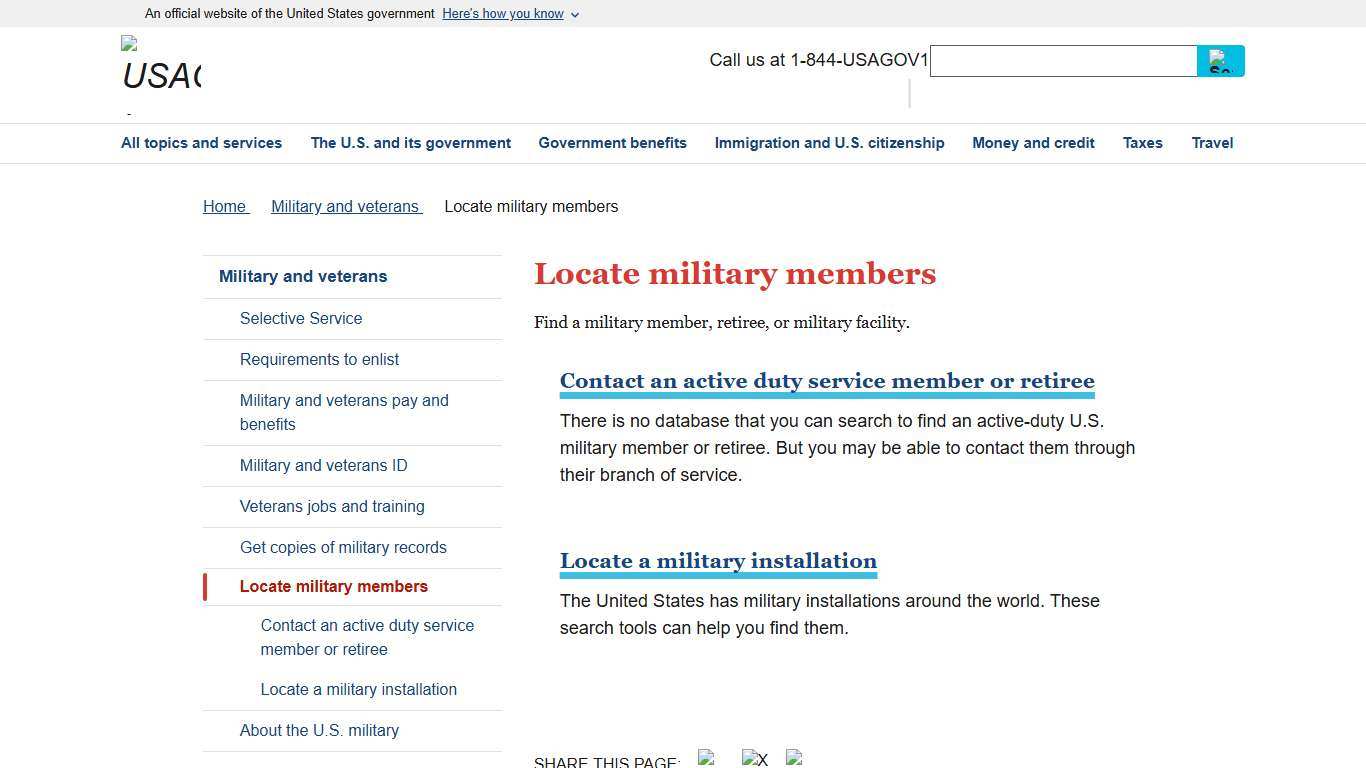This screenshot has width=1366, height=768.
Task: Collapse the Locate military members subsection
Action: [334, 586]
